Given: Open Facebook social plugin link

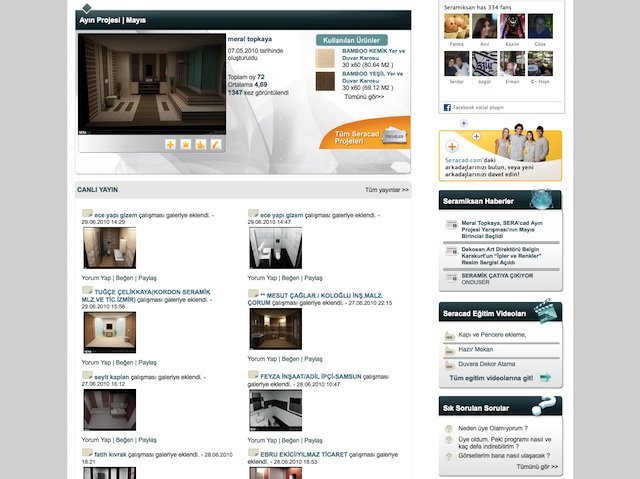Looking at the screenshot, I should point(478,107).
